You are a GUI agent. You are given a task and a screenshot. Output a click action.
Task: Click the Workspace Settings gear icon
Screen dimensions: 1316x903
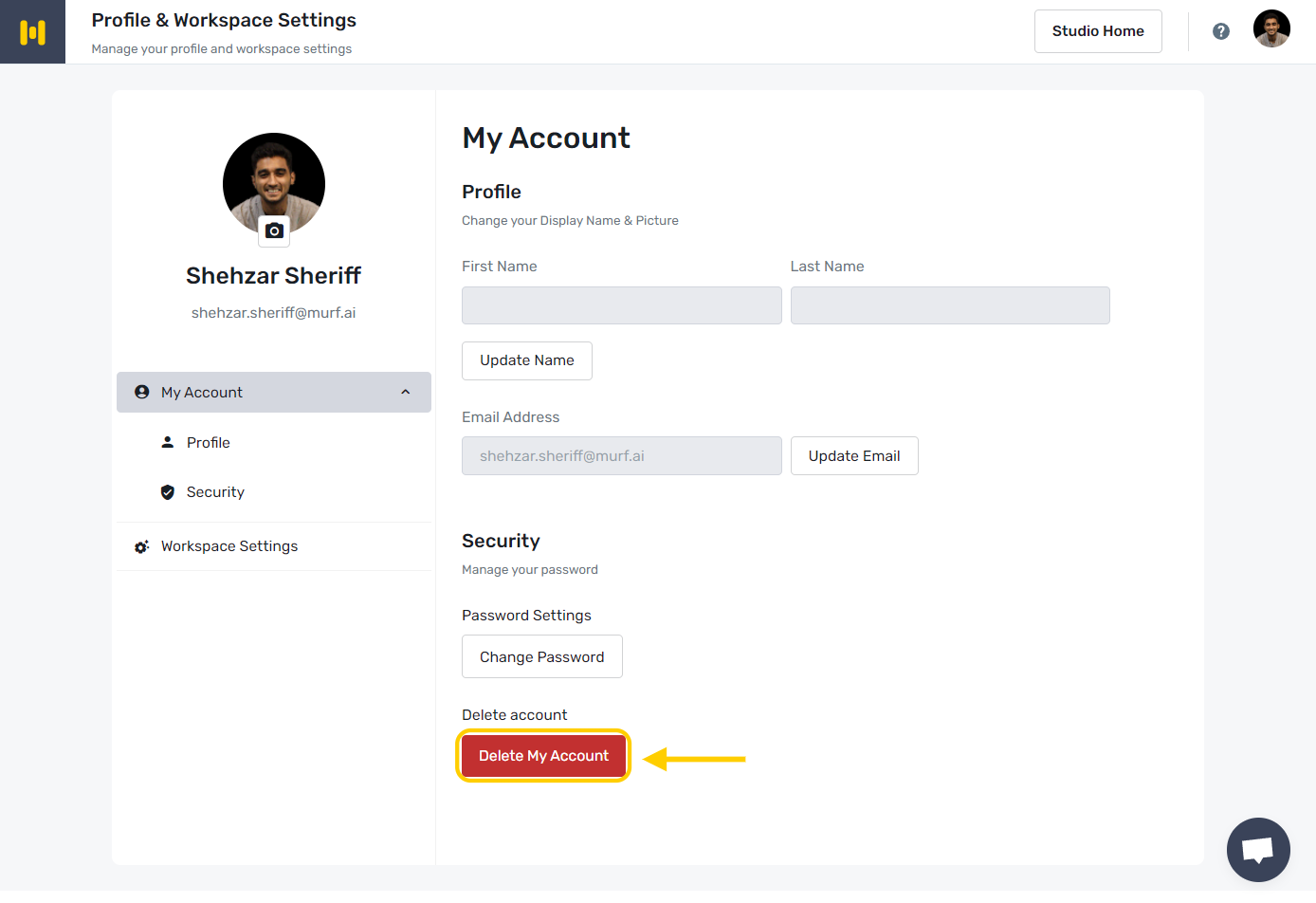[142, 546]
